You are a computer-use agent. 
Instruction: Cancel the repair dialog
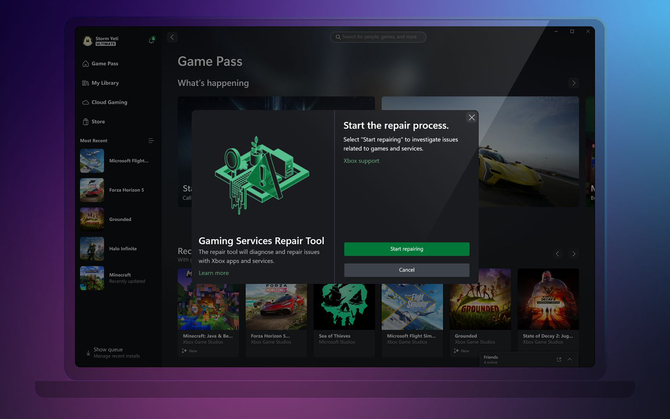coord(406,270)
